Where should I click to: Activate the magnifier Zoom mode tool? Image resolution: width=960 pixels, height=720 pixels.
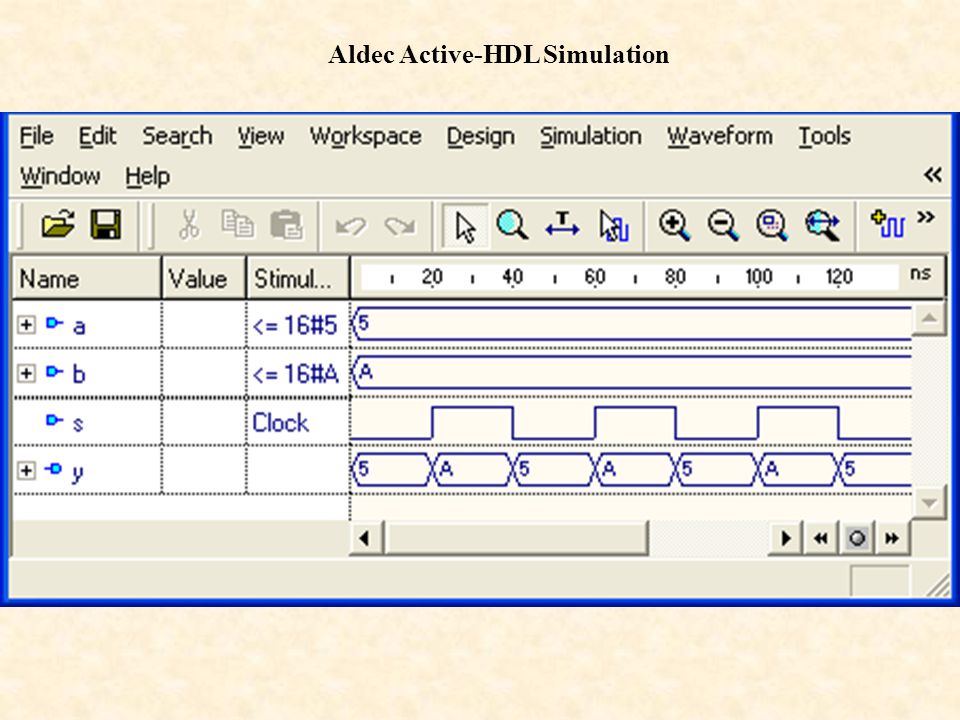point(512,225)
